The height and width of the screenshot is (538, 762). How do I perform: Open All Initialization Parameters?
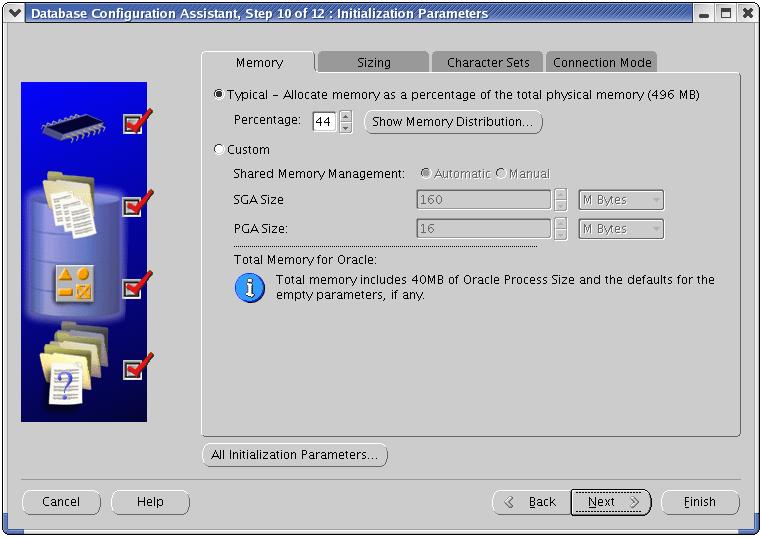click(x=295, y=455)
